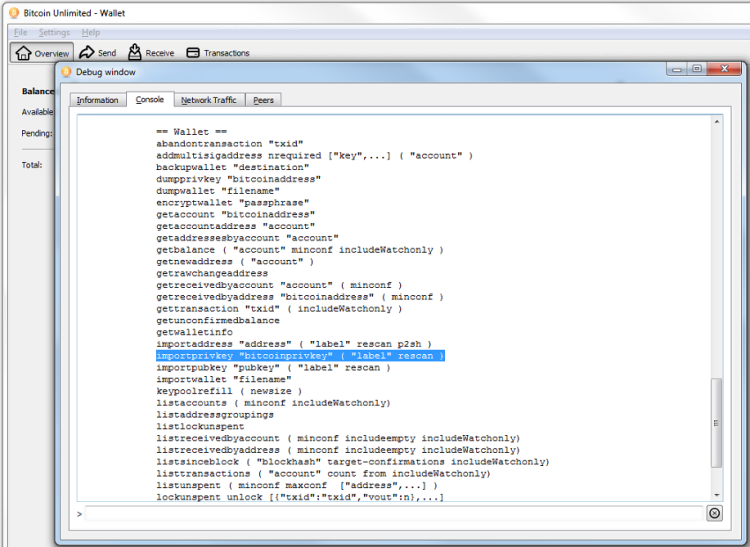750x547 pixels.
Task: Click the highlighted importprivkey command line
Action: click(300, 356)
